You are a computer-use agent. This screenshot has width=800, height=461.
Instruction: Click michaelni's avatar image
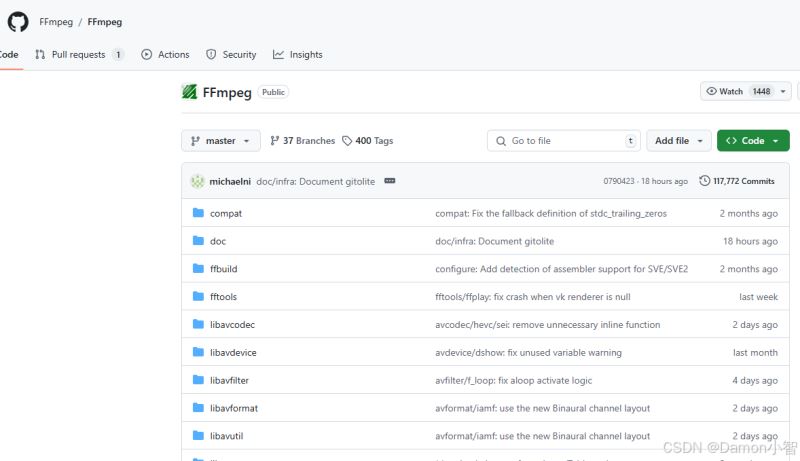click(197, 181)
